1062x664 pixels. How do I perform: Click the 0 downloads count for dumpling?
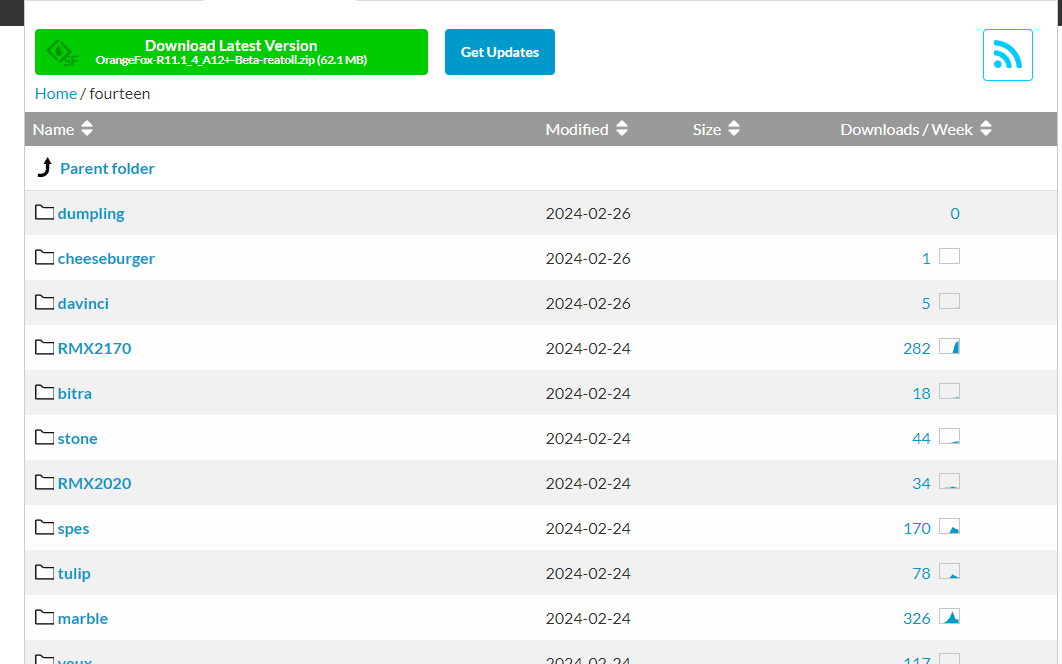pyautogui.click(x=954, y=213)
